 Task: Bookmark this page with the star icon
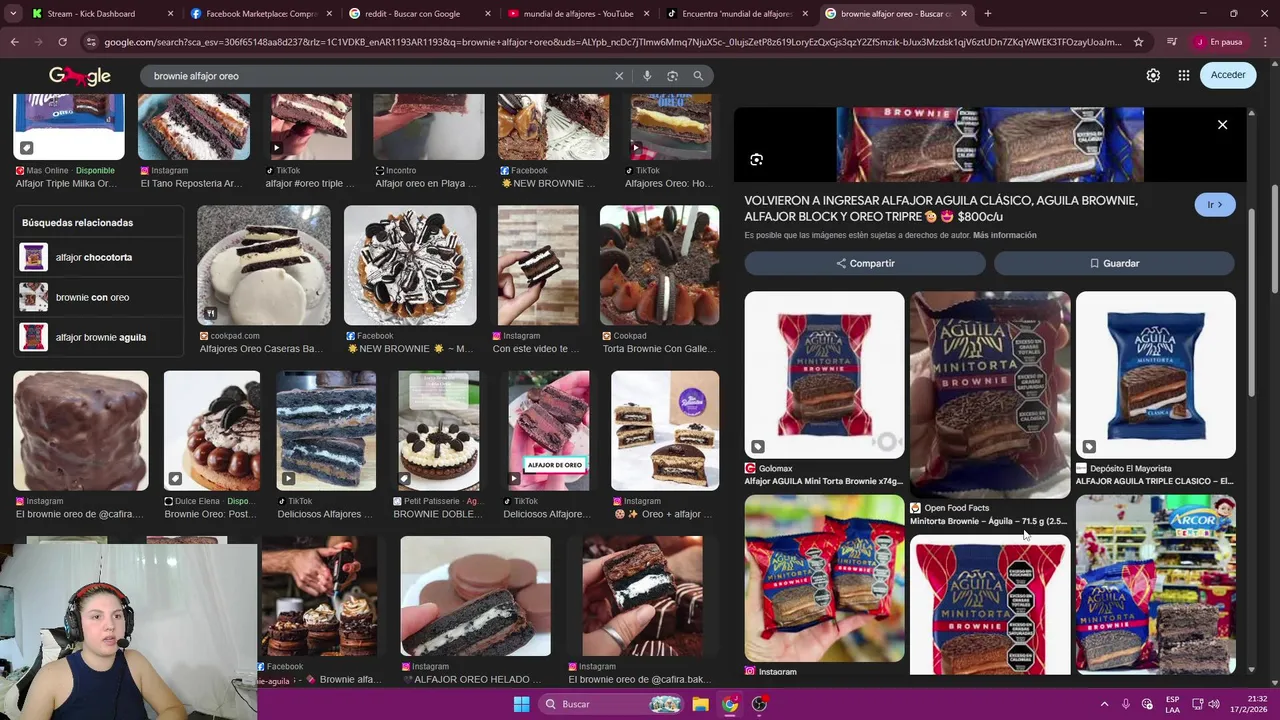coord(1138,42)
